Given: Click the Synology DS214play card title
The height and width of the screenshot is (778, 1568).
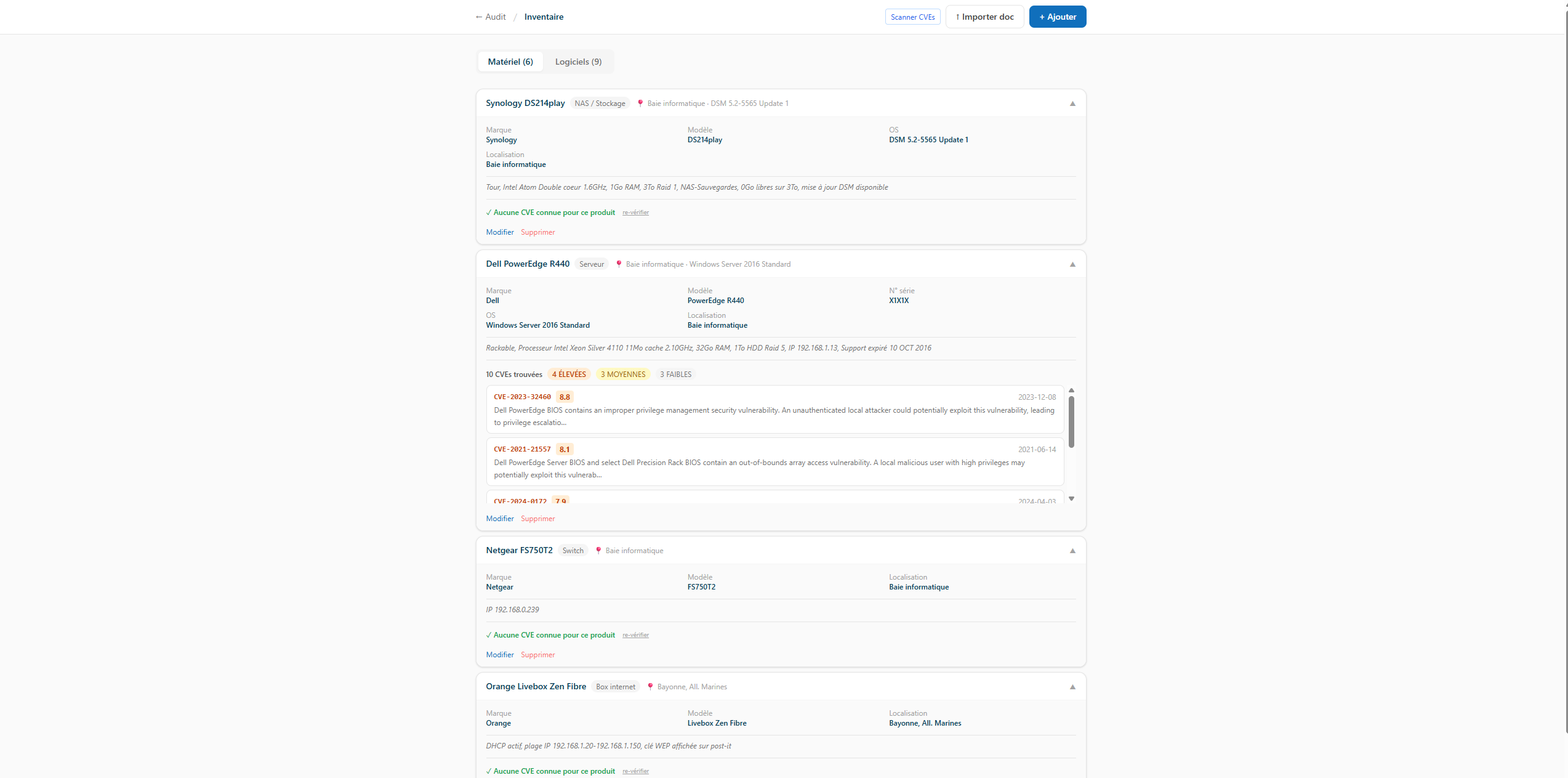Looking at the screenshot, I should 525,103.
